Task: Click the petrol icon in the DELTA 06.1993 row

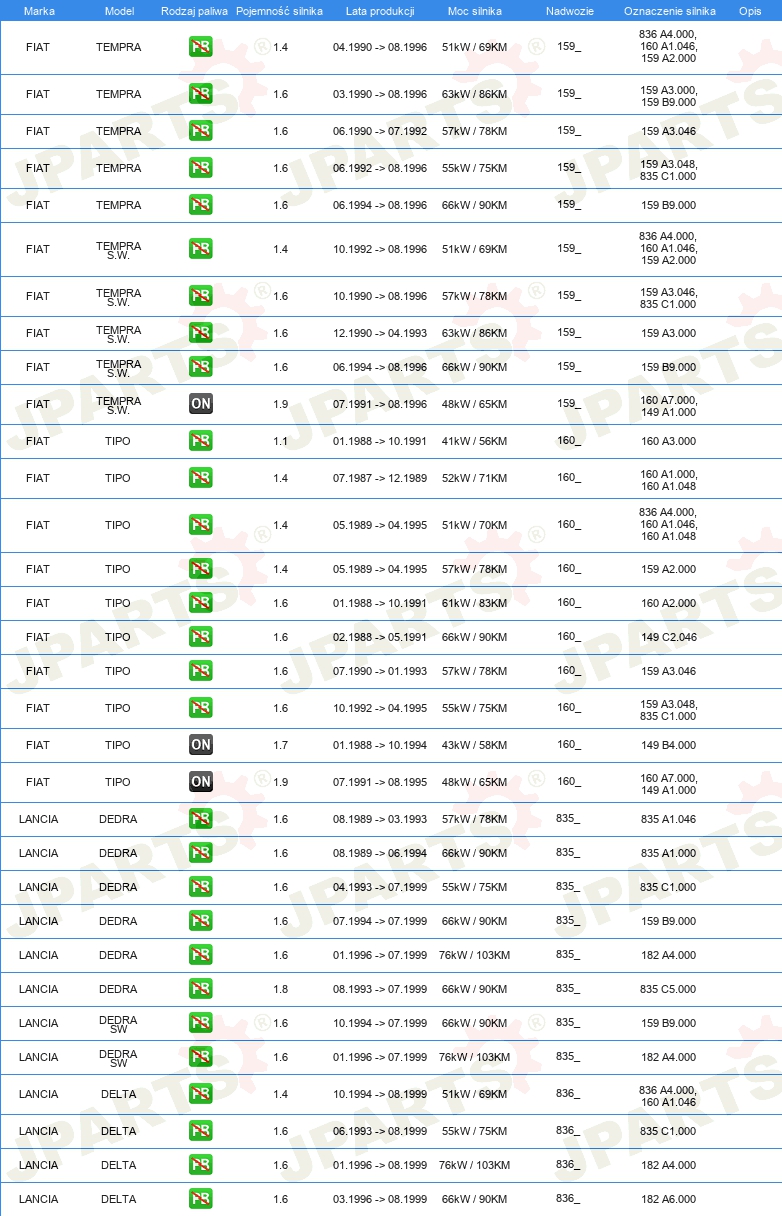Action: [x=201, y=1131]
